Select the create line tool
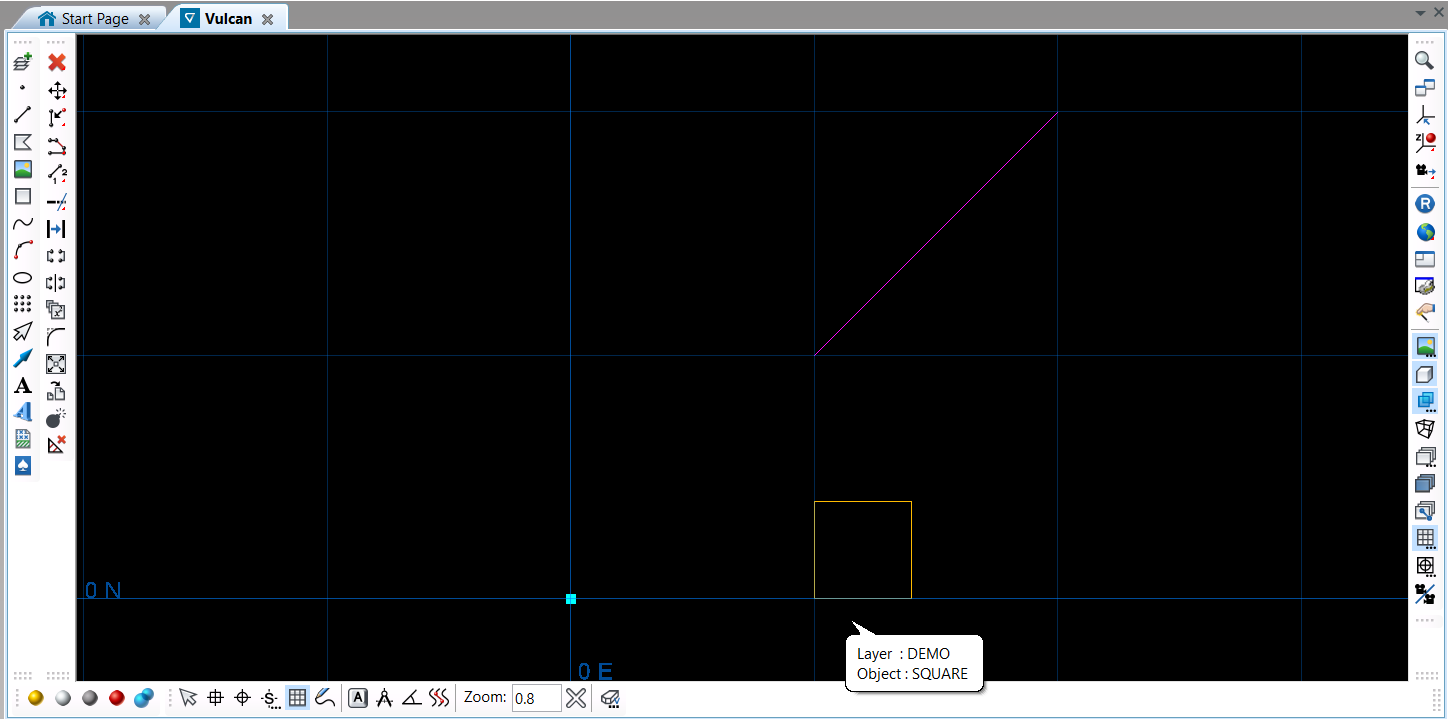 [x=23, y=115]
